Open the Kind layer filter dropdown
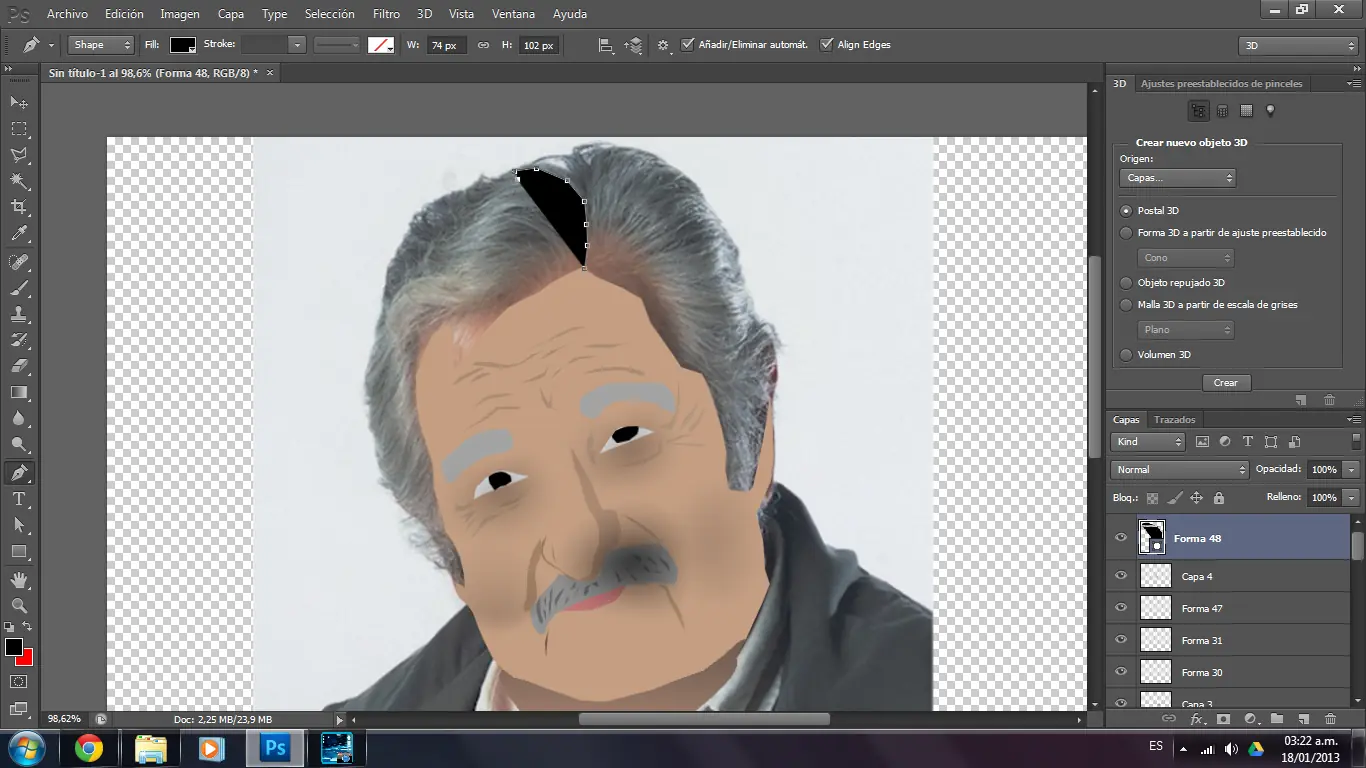Viewport: 1366px width, 768px height. point(1148,442)
